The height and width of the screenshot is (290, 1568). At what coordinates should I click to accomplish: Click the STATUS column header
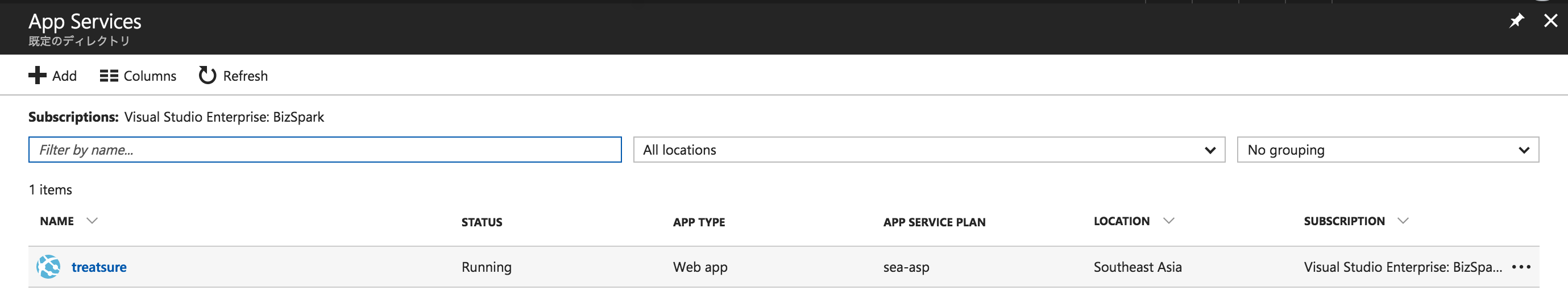tap(482, 222)
